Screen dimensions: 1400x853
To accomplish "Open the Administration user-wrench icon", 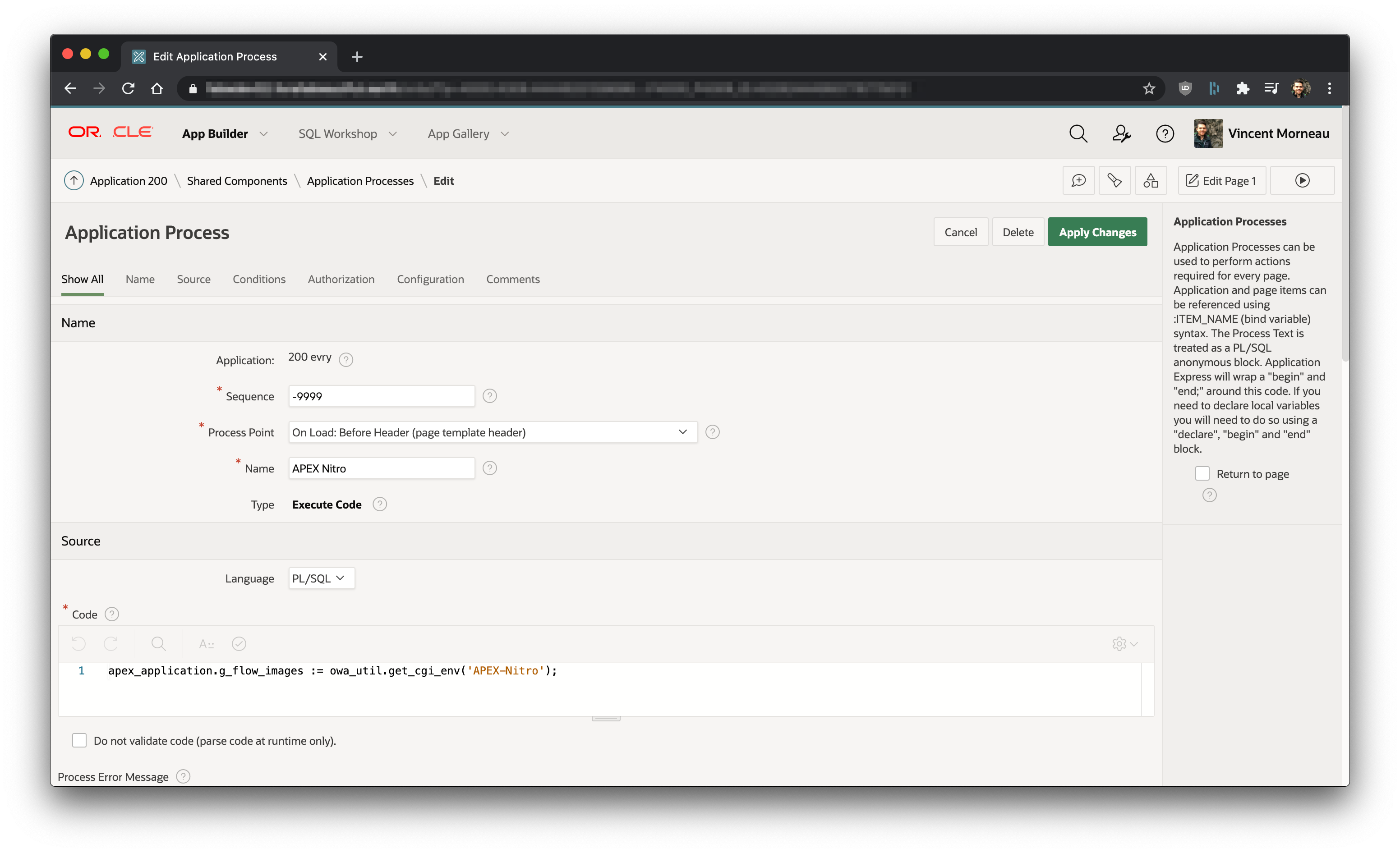I will tap(1120, 133).
